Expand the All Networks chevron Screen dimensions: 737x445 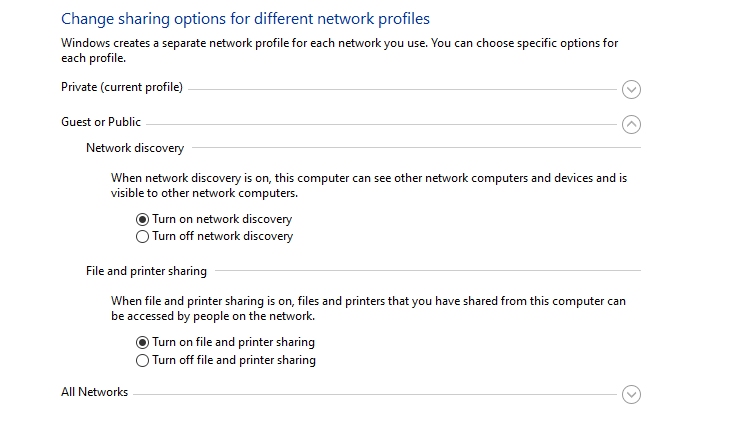click(x=631, y=394)
